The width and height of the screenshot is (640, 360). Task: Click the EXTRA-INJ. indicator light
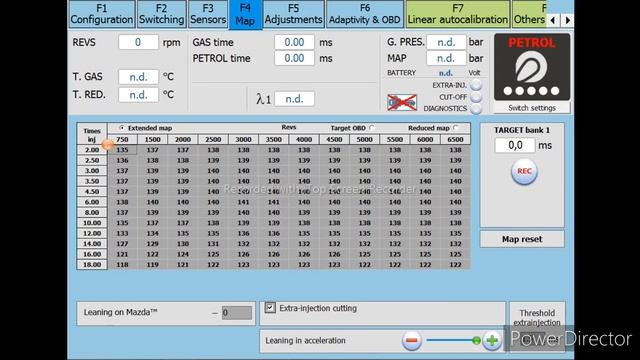point(476,85)
